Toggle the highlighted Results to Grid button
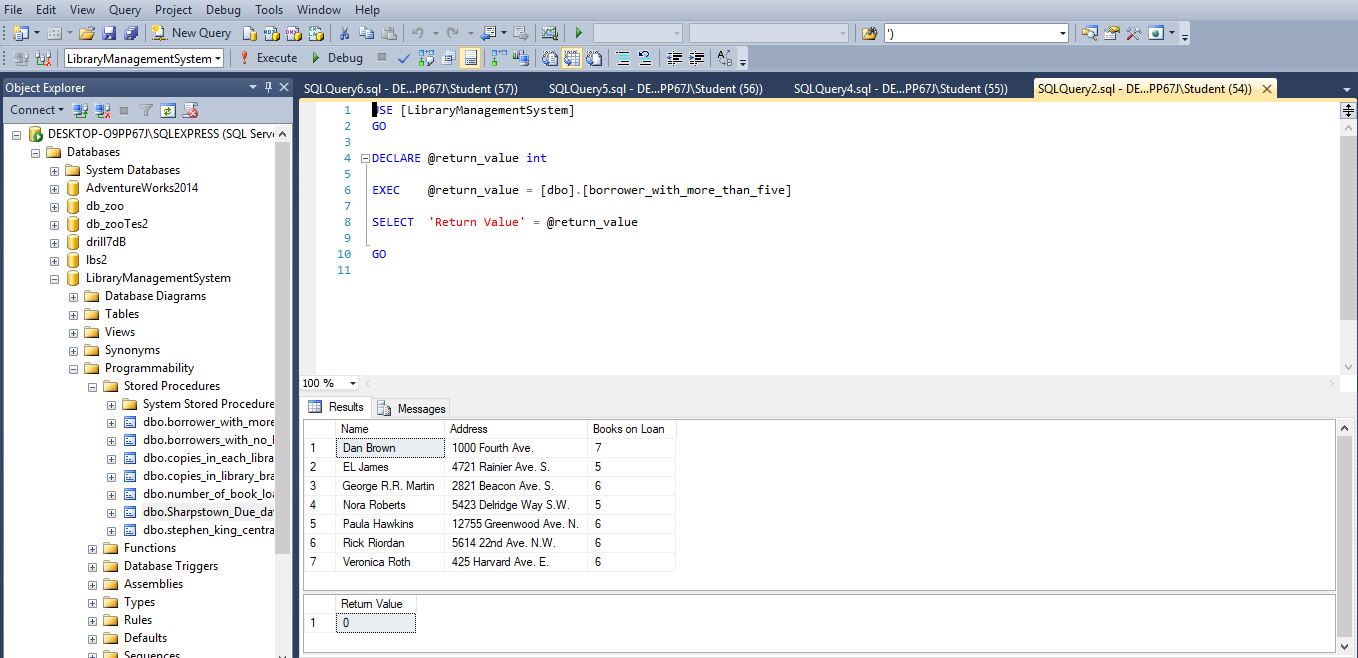The height and width of the screenshot is (658, 1358). click(572, 58)
